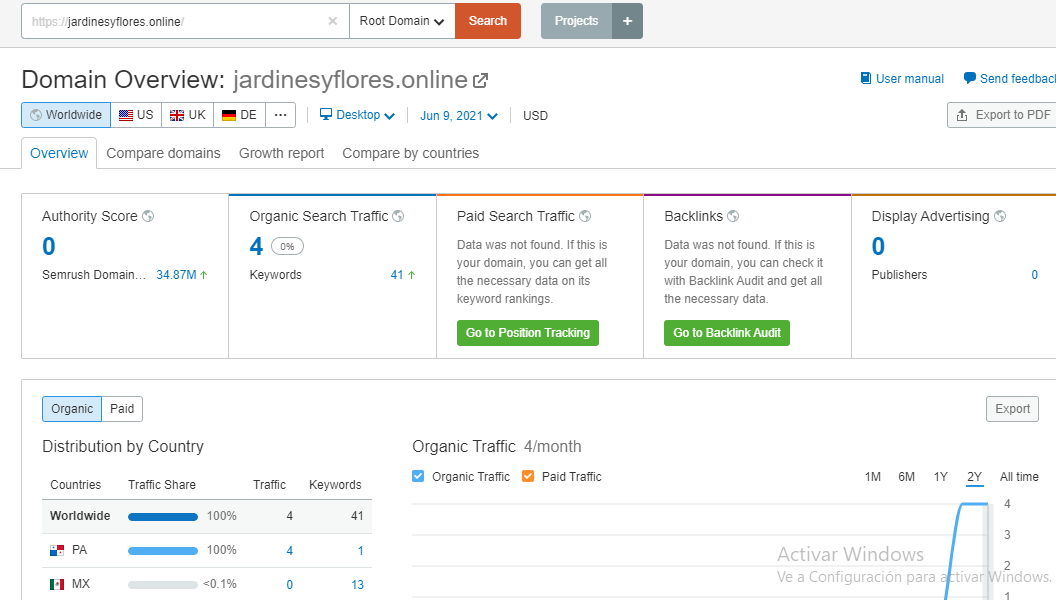Click MX keywords value 13

click(358, 585)
